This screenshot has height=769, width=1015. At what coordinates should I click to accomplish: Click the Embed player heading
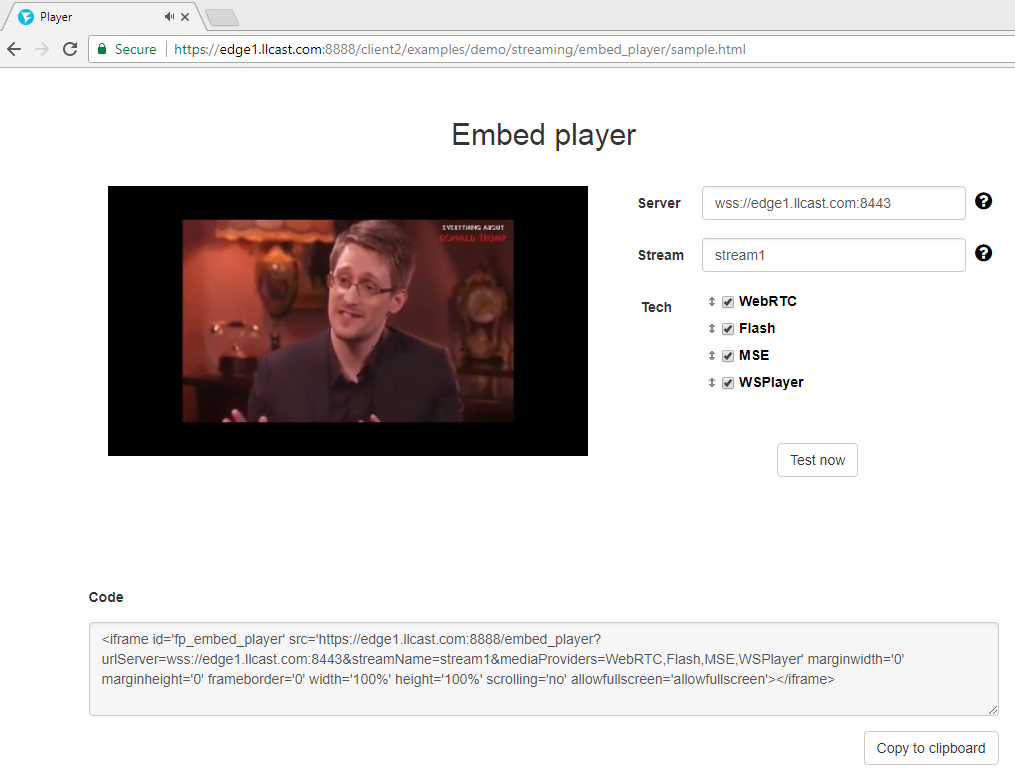click(544, 135)
